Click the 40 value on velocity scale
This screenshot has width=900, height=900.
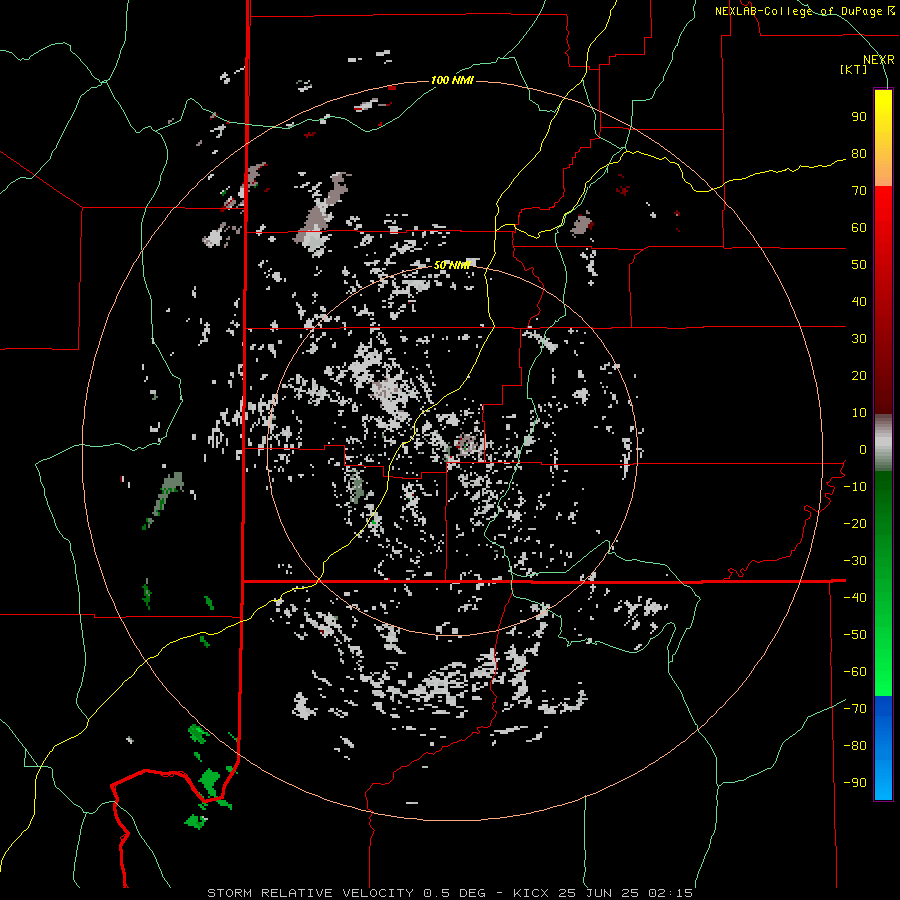(x=859, y=302)
